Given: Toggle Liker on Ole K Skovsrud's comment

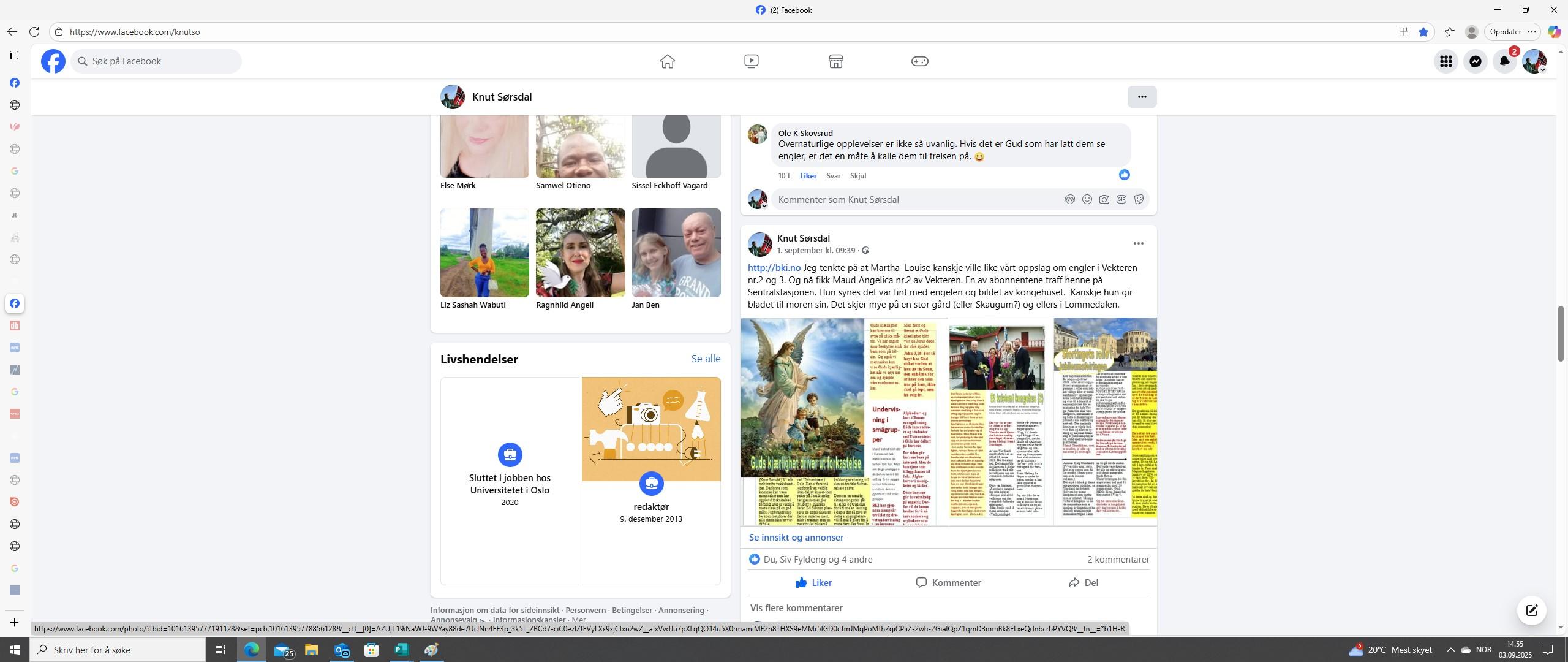Looking at the screenshot, I should pos(808,176).
